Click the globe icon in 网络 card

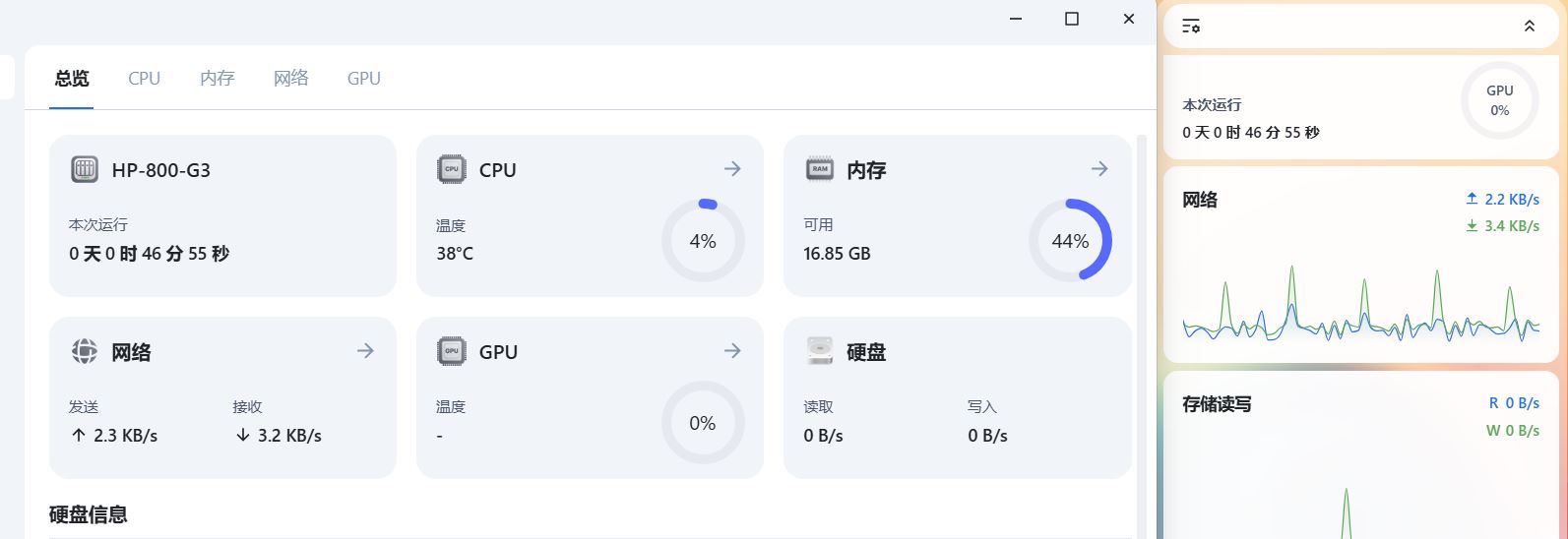pyautogui.click(x=85, y=351)
